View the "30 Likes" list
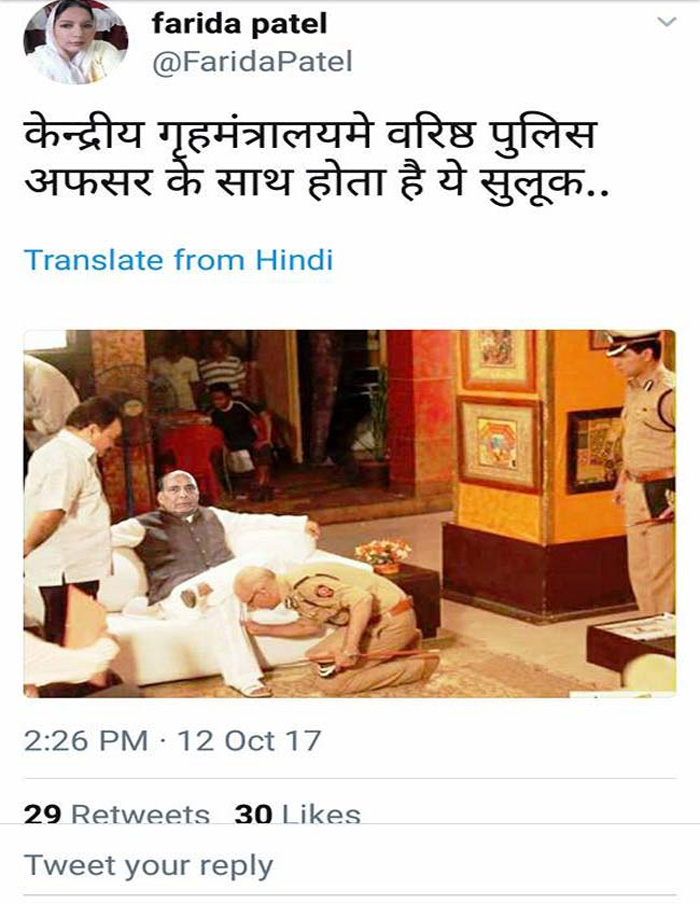The image size is (700, 904). pos(298,814)
